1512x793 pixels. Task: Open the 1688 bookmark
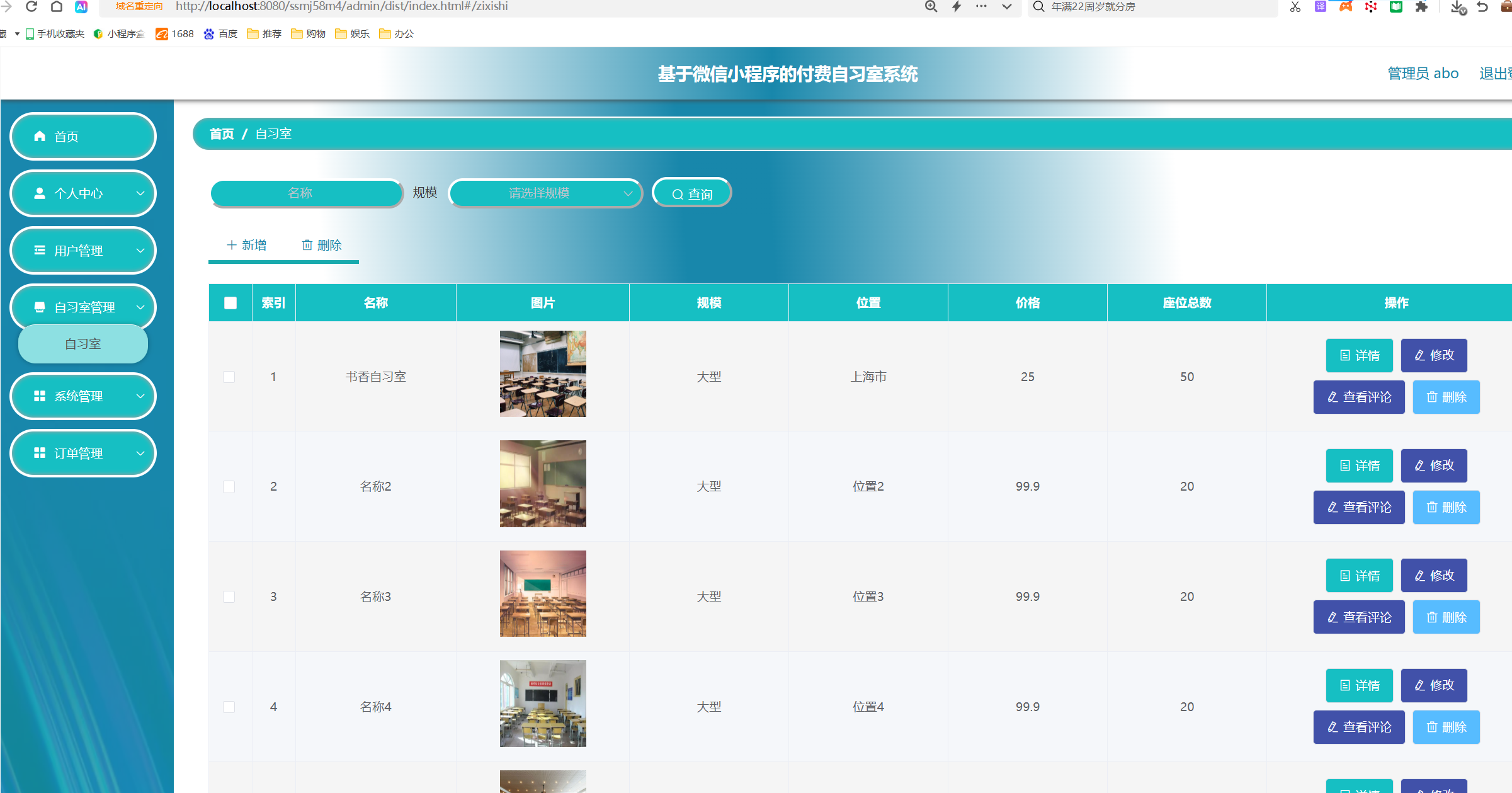[175, 33]
